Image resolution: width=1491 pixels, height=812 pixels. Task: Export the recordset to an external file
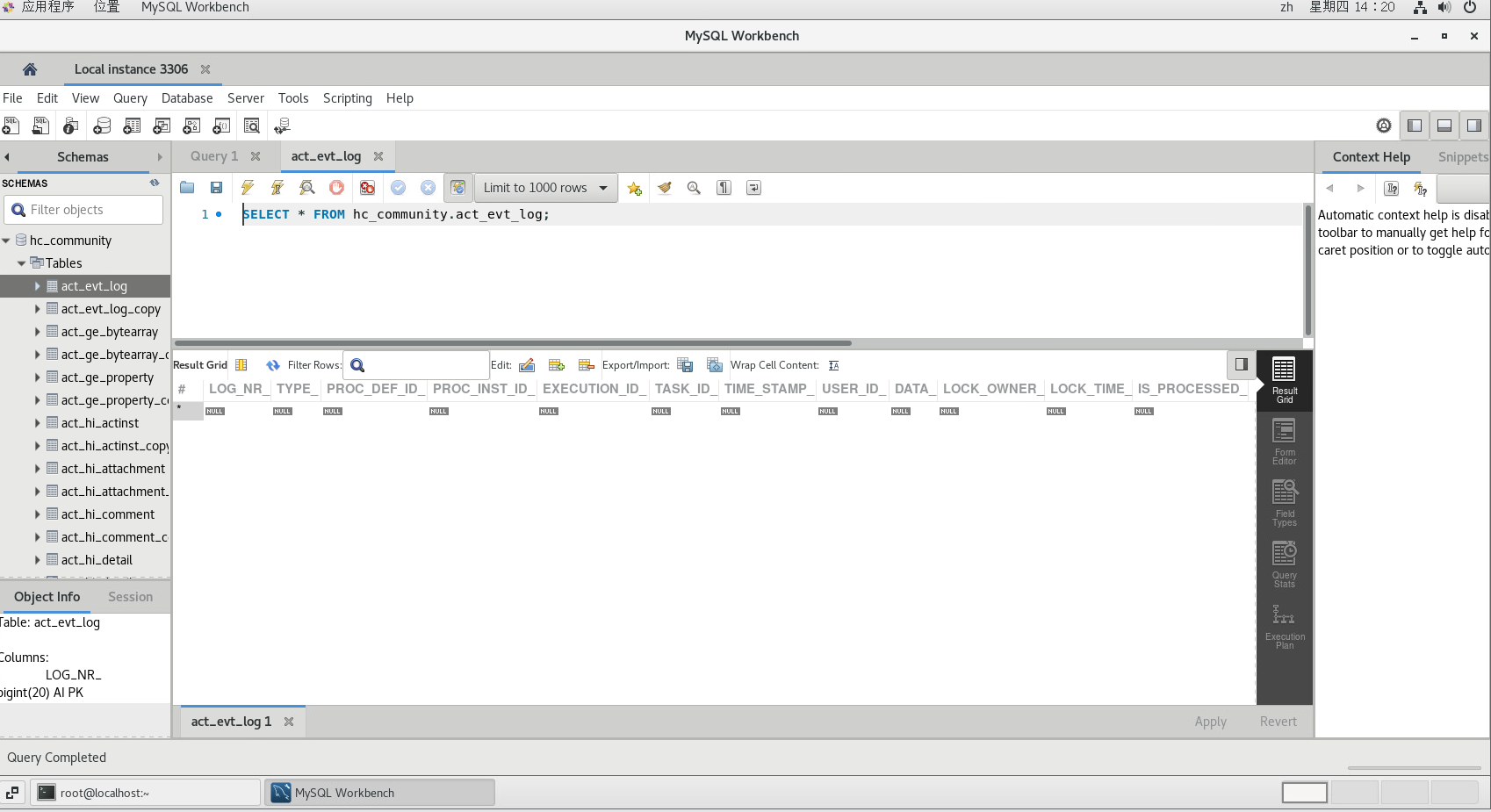pos(686,364)
